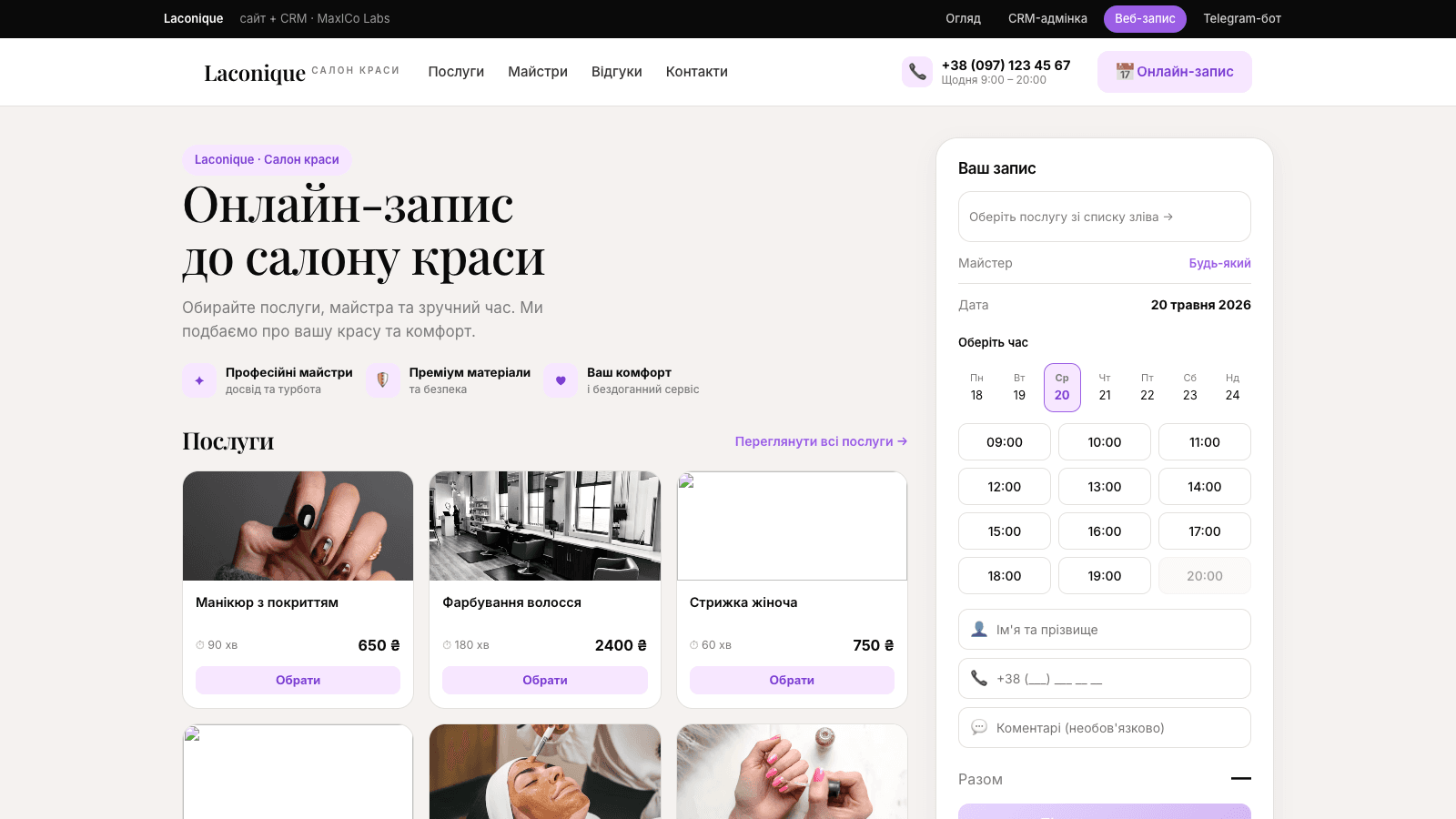
Task: Click the price 2400 ₴
Action: tap(621, 645)
